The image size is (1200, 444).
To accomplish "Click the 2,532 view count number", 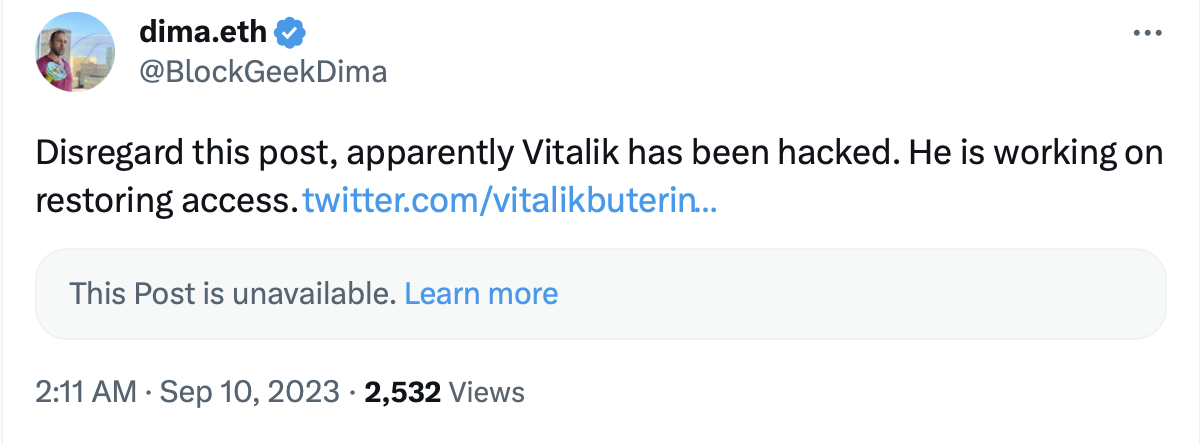I will [403, 392].
